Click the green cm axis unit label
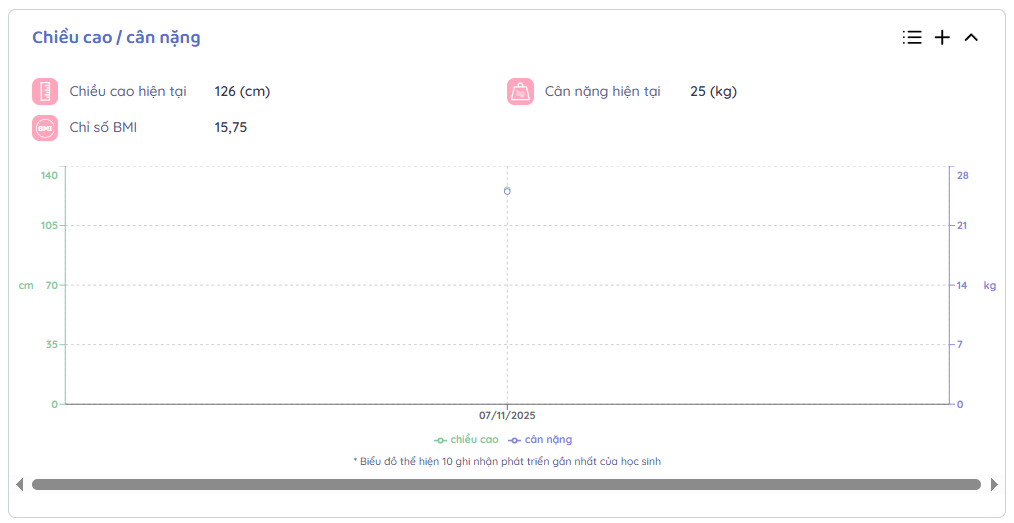 tap(26, 286)
